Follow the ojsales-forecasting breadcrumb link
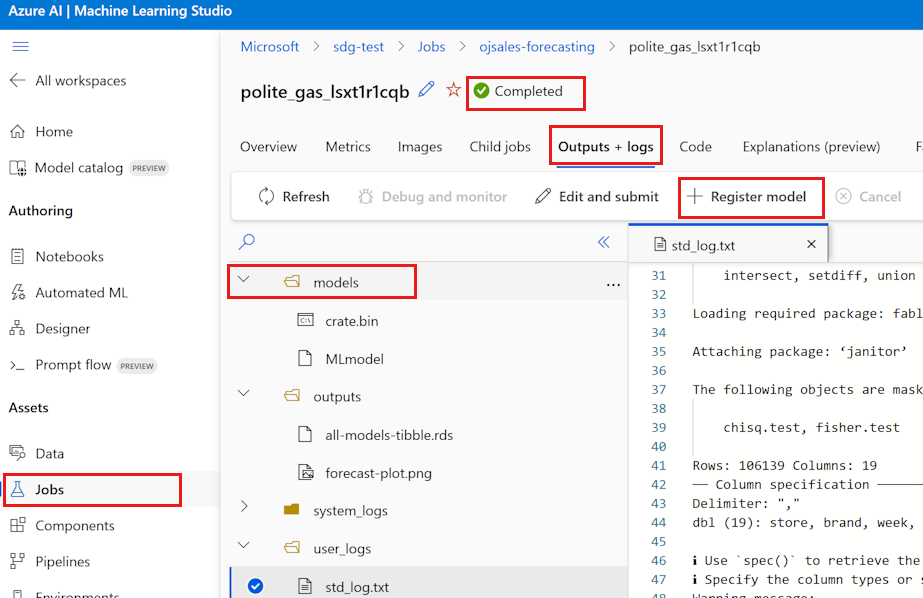Image resolution: width=923 pixels, height=598 pixels. (x=537, y=46)
